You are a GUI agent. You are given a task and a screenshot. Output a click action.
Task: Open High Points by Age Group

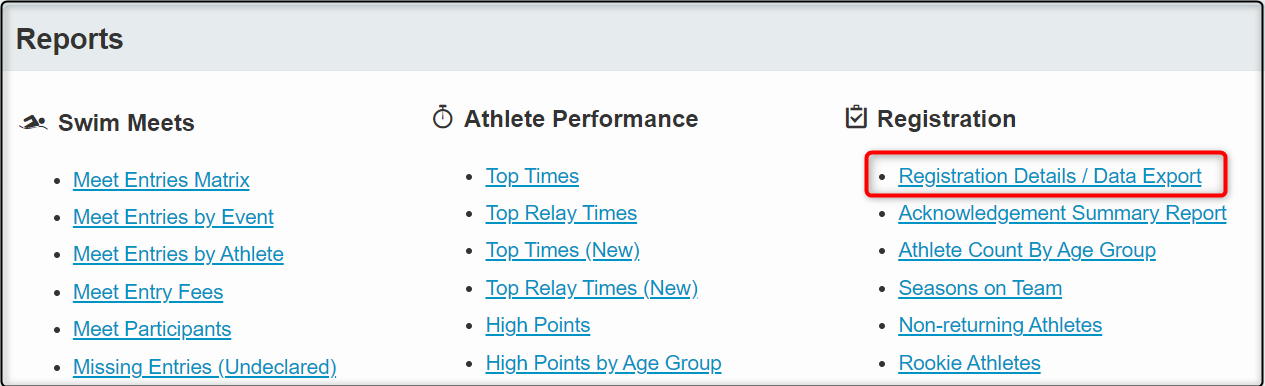pos(603,363)
